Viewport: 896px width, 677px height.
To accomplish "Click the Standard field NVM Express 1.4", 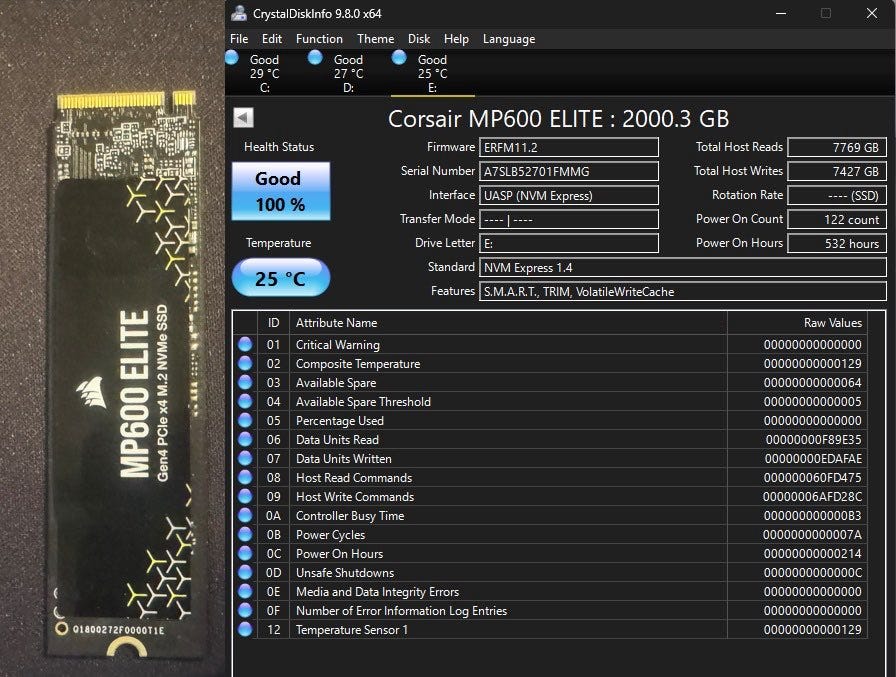I will (682, 267).
